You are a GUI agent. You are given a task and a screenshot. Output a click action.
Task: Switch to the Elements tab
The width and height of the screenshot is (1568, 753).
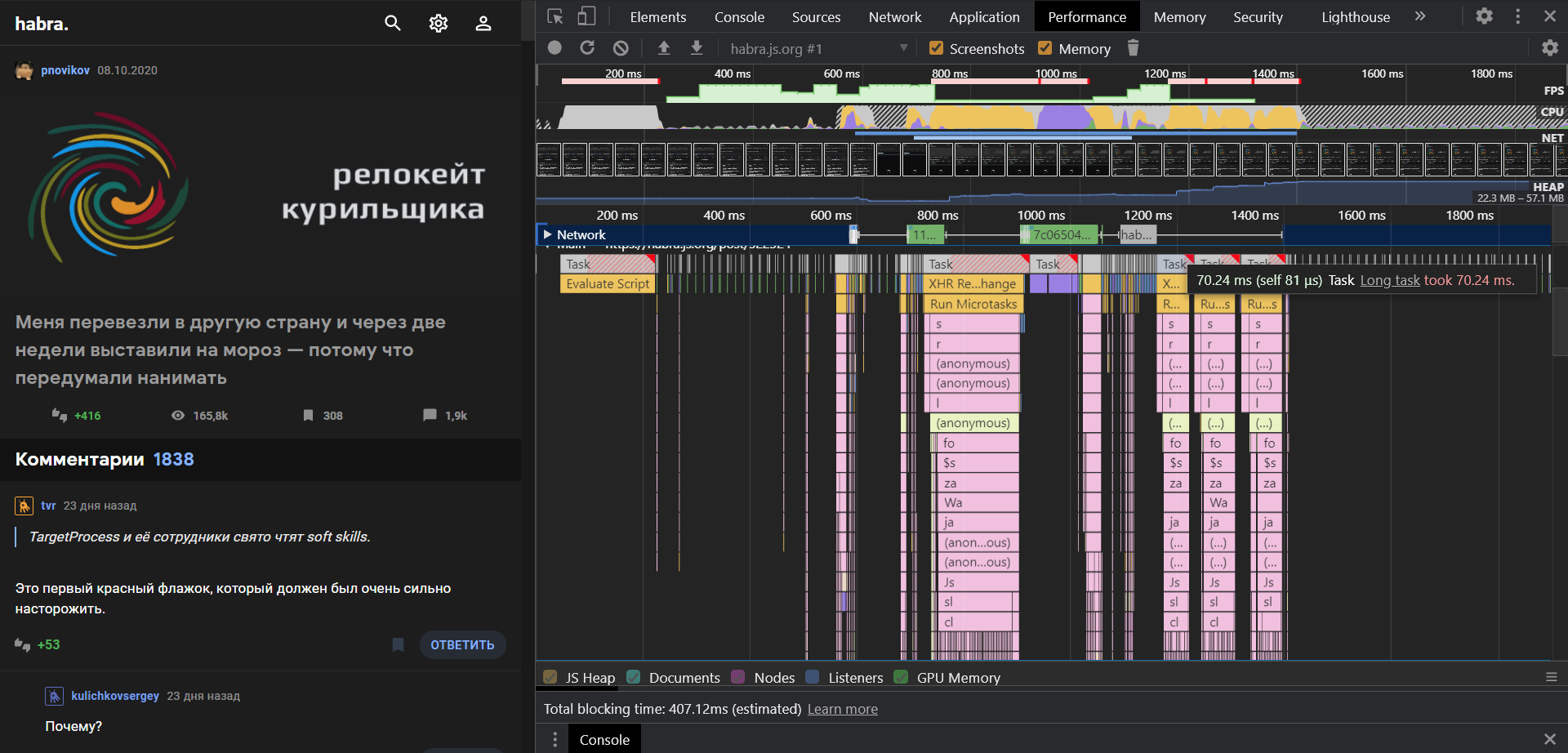coord(658,16)
